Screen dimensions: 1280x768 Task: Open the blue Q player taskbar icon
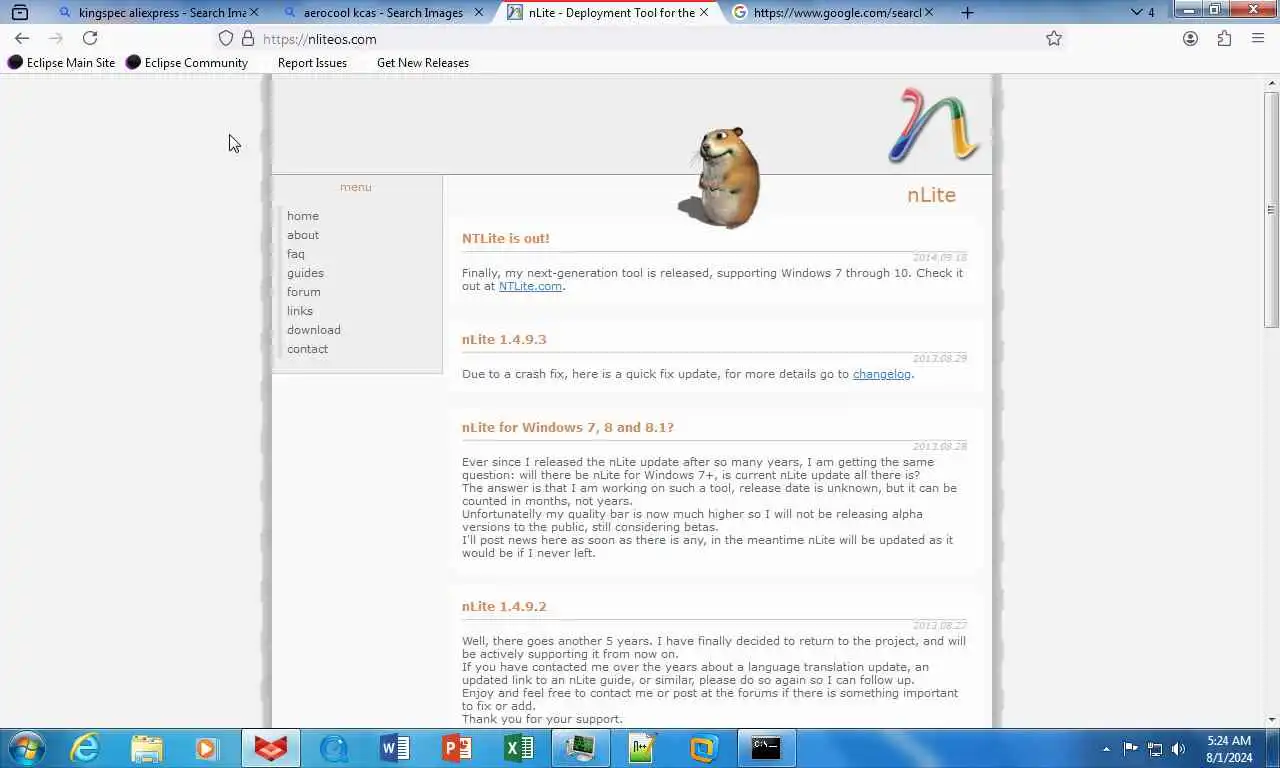(333, 748)
